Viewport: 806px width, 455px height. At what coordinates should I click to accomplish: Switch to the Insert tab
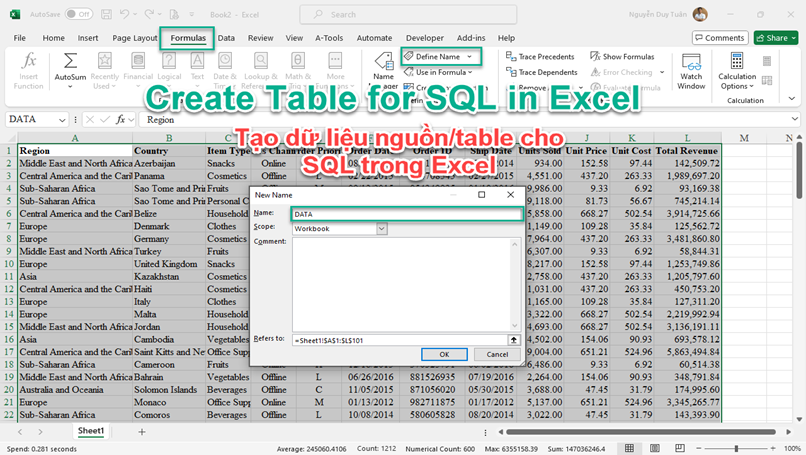(x=88, y=38)
